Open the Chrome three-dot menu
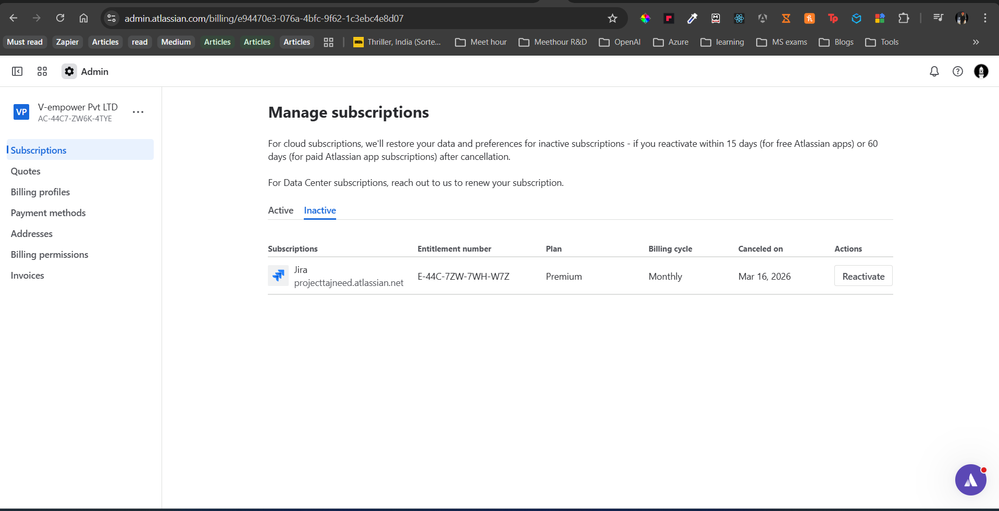Image resolution: width=999 pixels, height=511 pixels. point(985,18)
